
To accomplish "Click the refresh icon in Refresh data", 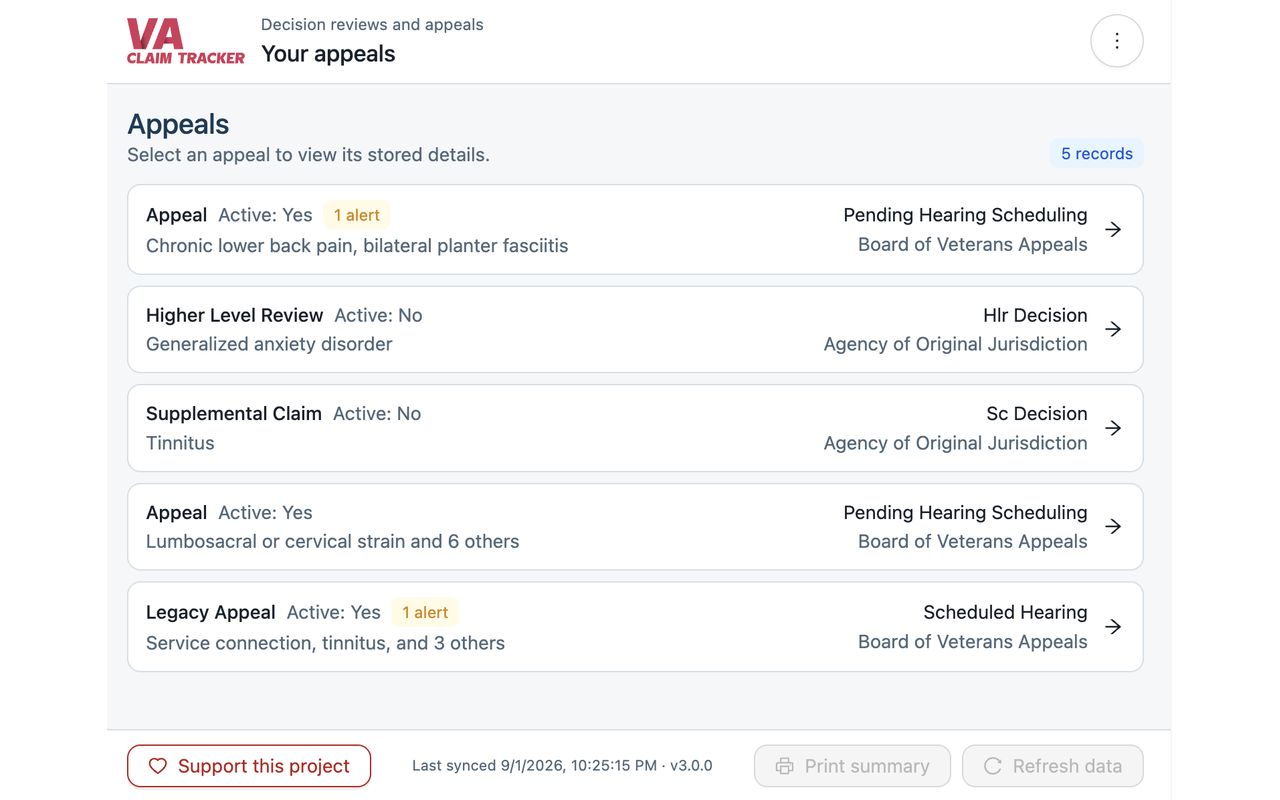I will coord(993,766).
